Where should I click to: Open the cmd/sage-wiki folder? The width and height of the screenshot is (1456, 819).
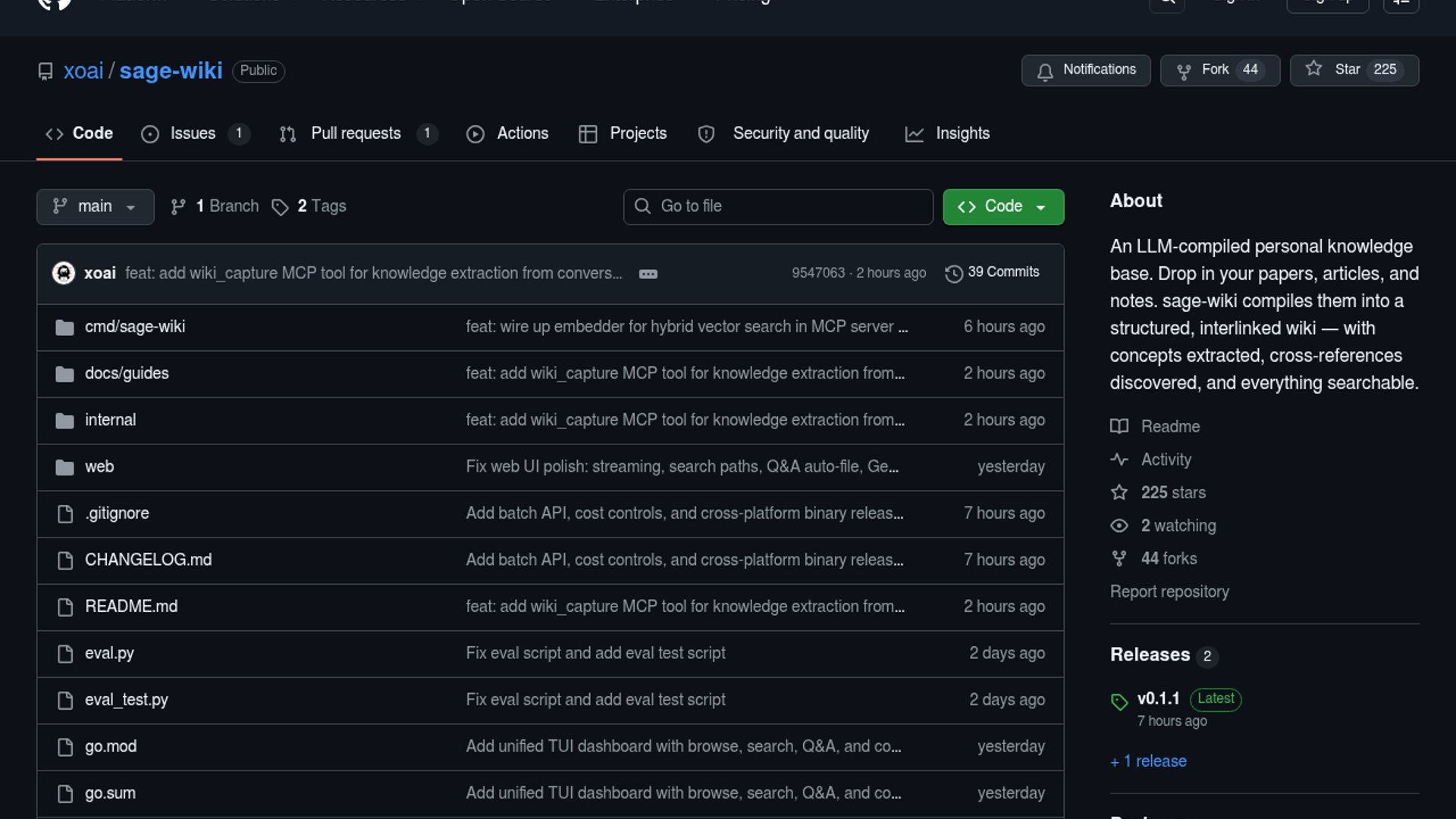[x=135, y=327]
